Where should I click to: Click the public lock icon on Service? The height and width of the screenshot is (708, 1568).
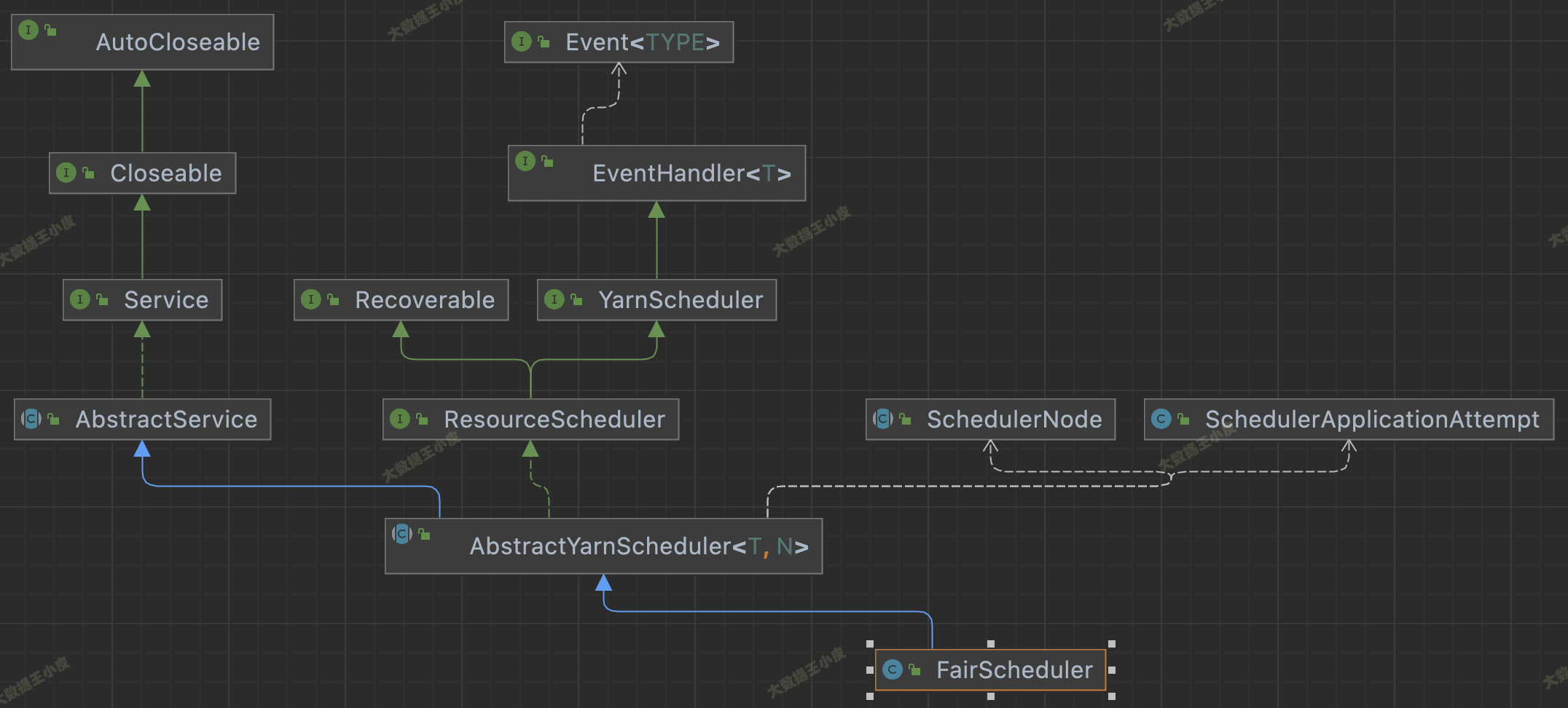(102, 299)
